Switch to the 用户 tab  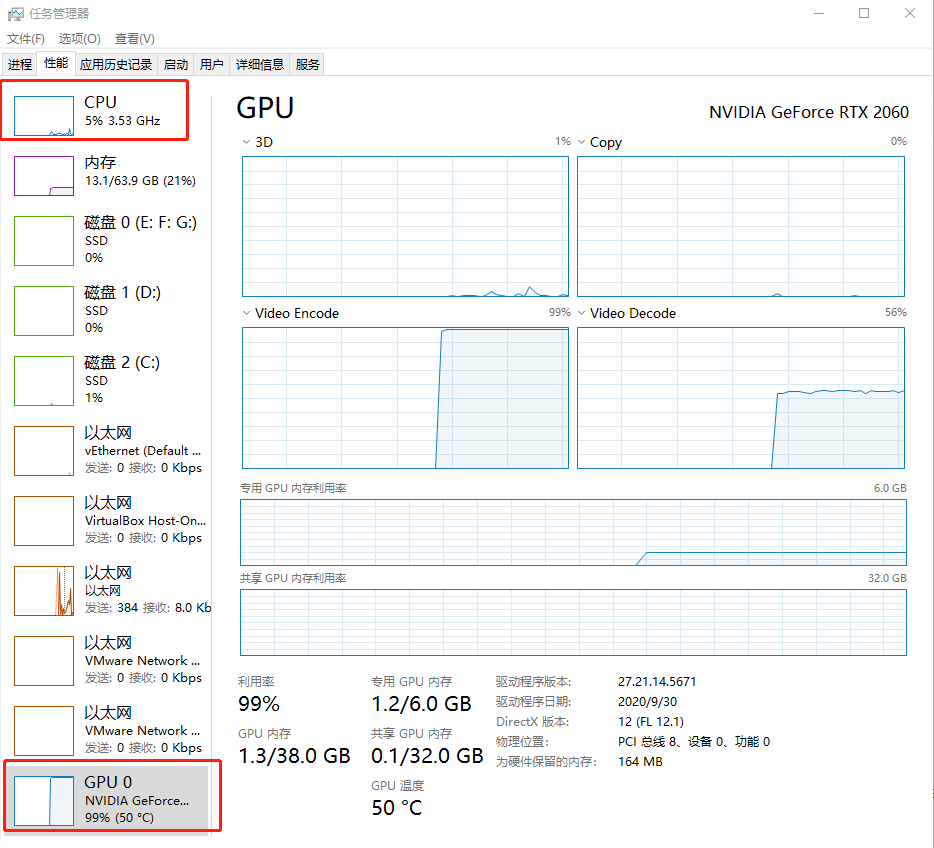211,64
